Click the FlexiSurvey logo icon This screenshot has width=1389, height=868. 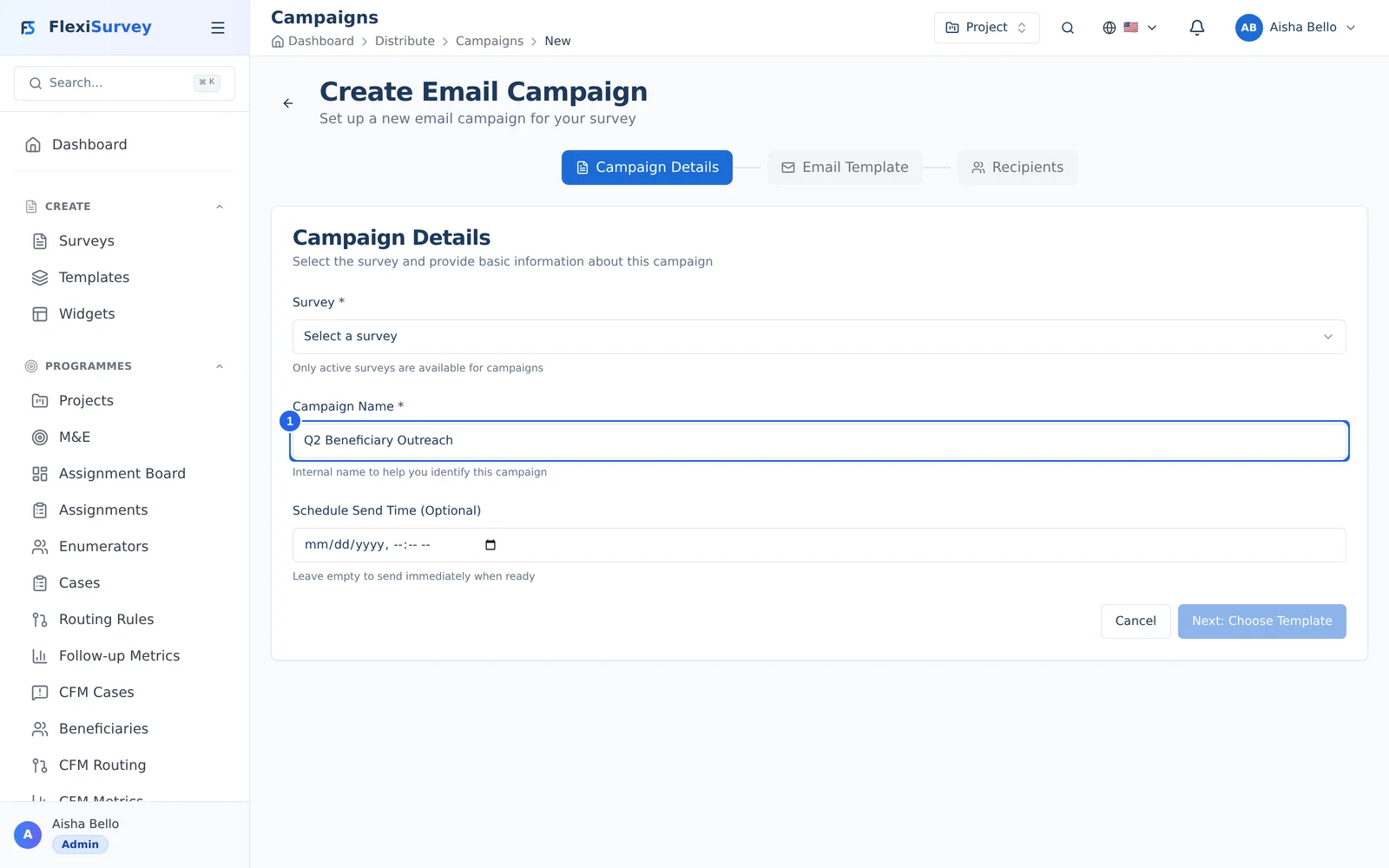(x=28, y=28)
